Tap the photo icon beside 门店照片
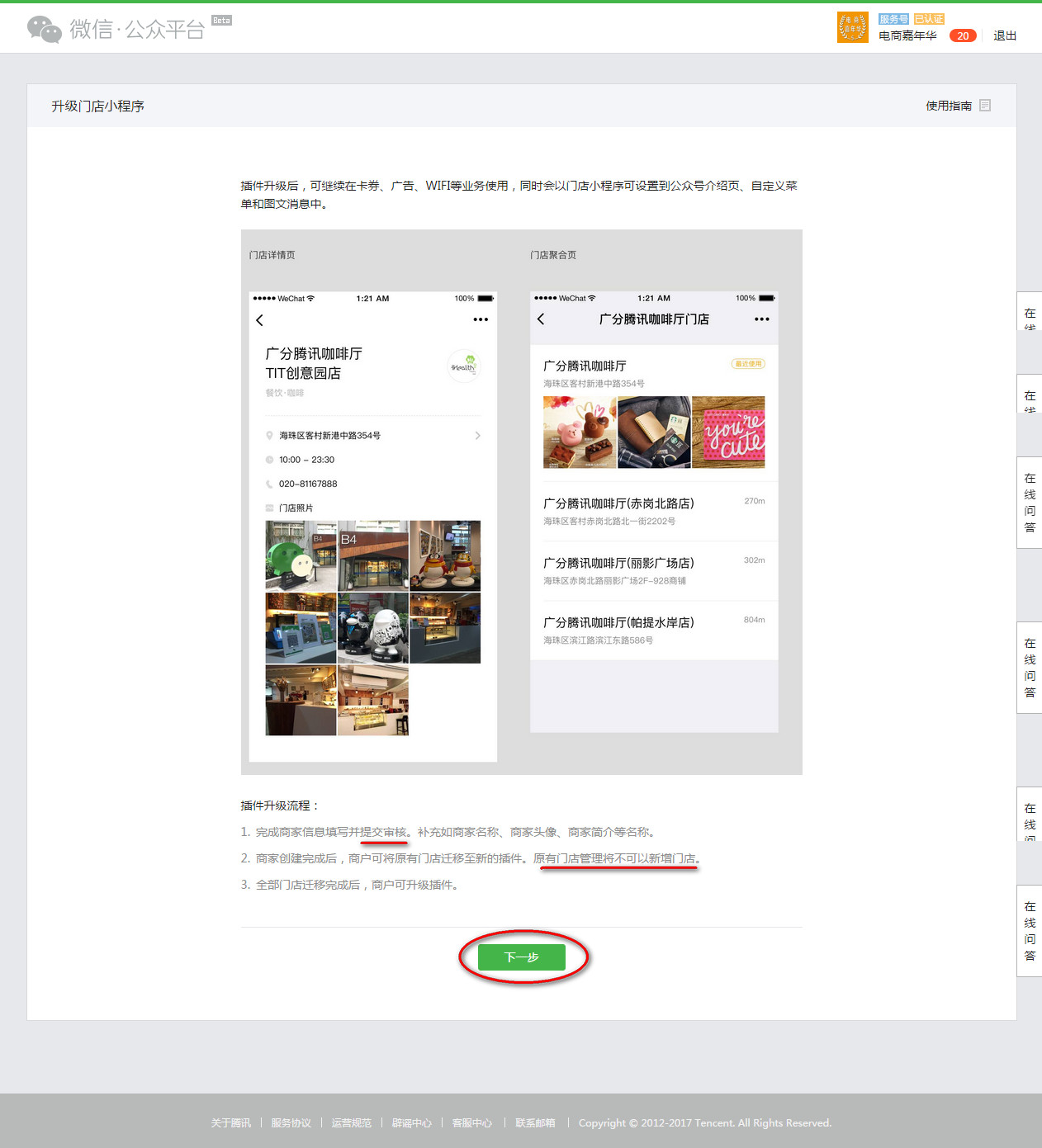The width and height of the screenshot is (1042, 1148). 269,508
